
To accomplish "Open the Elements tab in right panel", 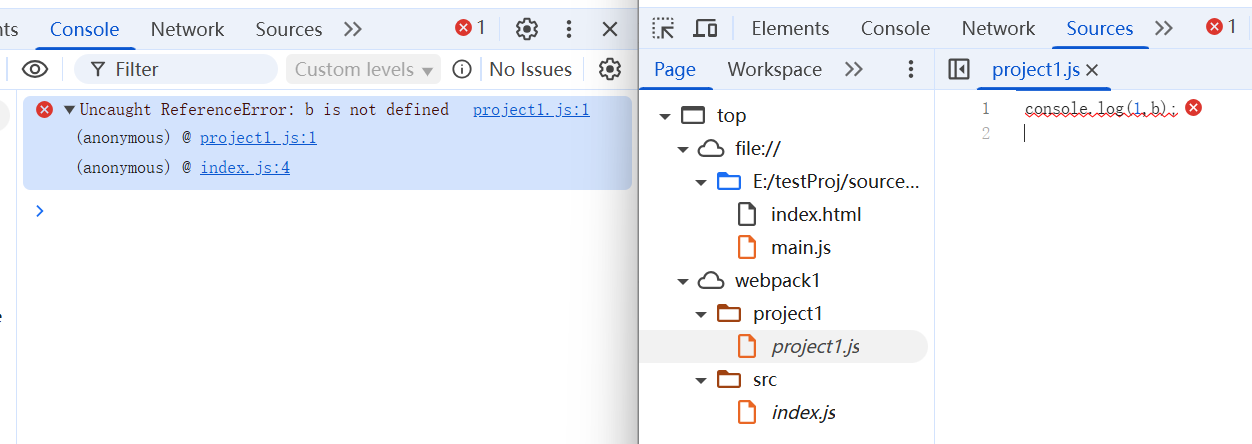I will [790, 28].
